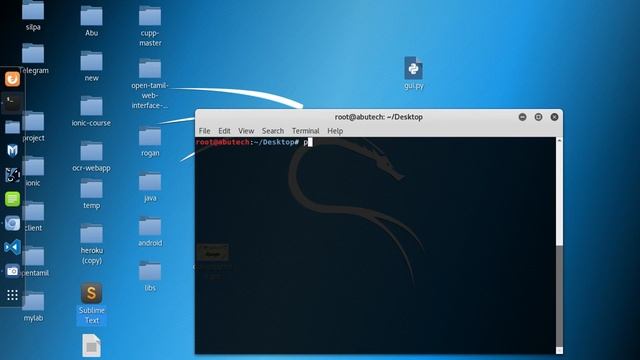Open the Search menu in terminal
Image resolution: width=640 pixels, height=360 pixels.
tap(273, 131)
